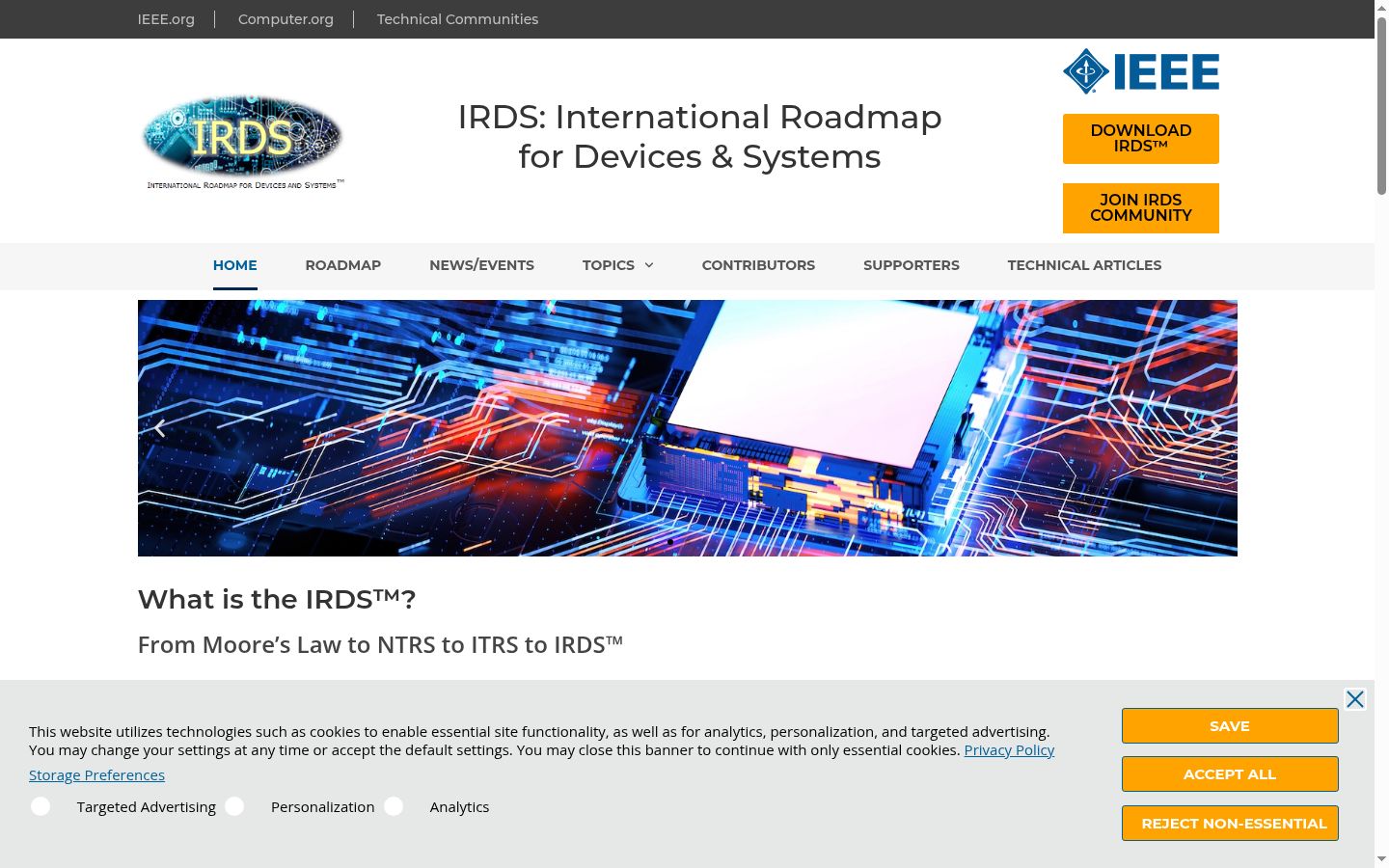This screenshot has height=868, width=1389.
Task: Toggle Personalization cookies option
Action: pyautogui.click(x=234, y=806)
